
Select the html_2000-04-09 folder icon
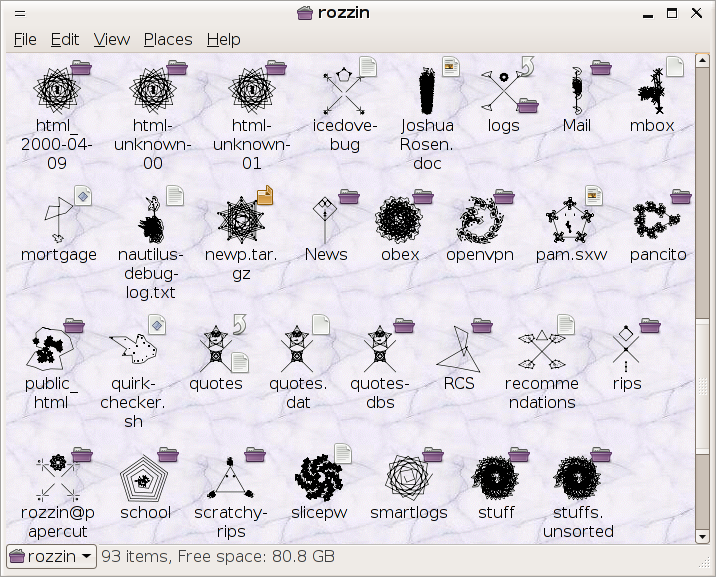click(x=57, y=90)
